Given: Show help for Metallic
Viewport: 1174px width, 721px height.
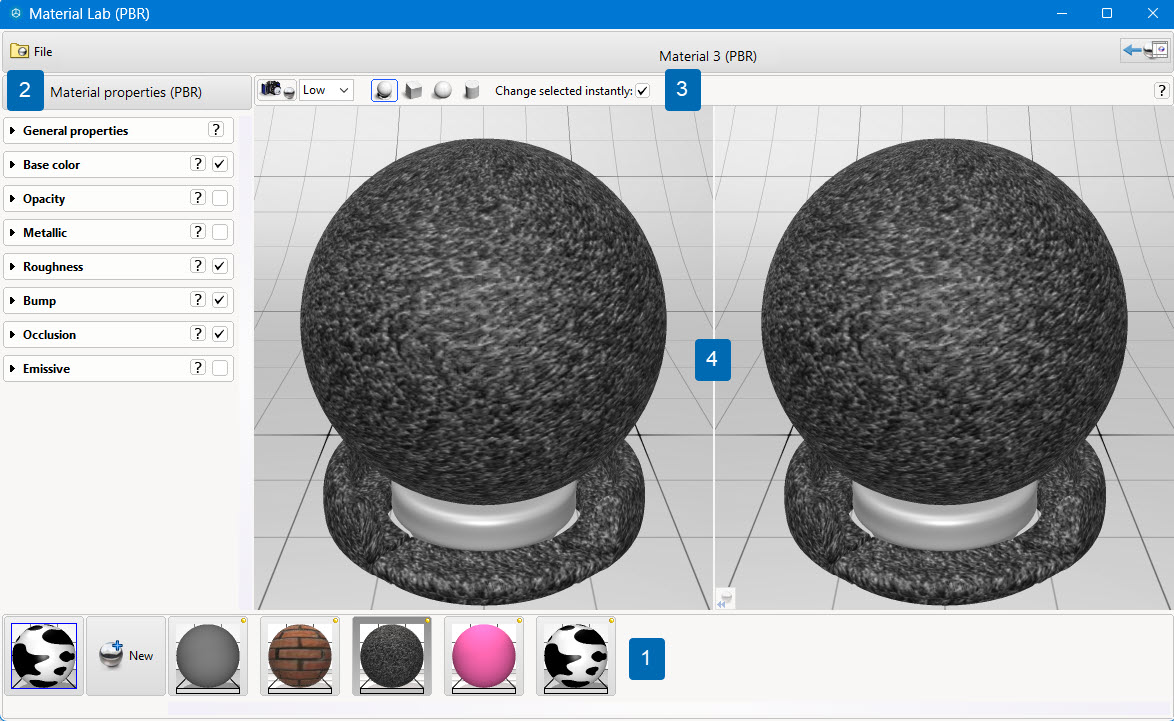Looking at the screenshot, I should tap(198, 231).
